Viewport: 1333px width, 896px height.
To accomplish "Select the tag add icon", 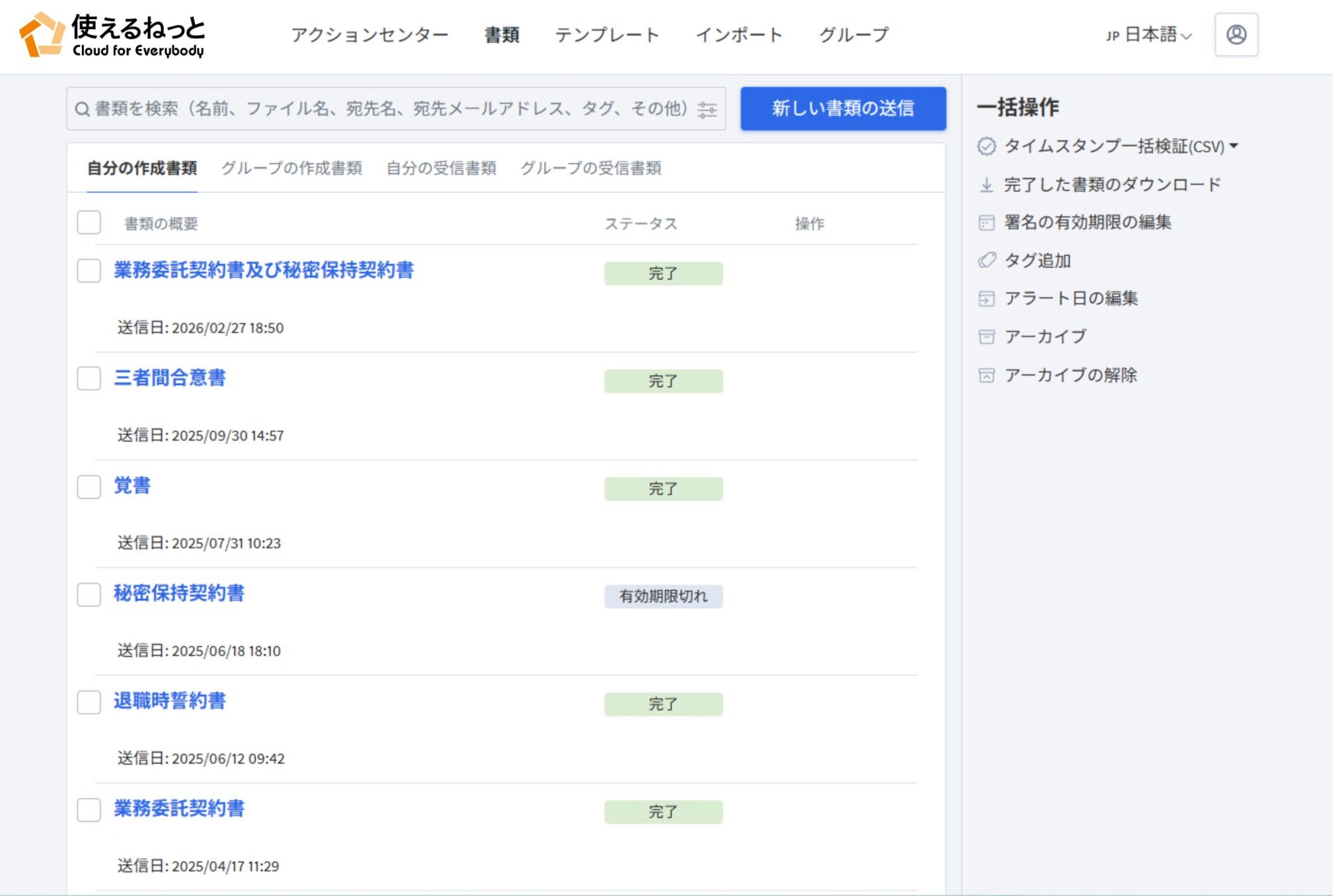I will click(987, 260).
